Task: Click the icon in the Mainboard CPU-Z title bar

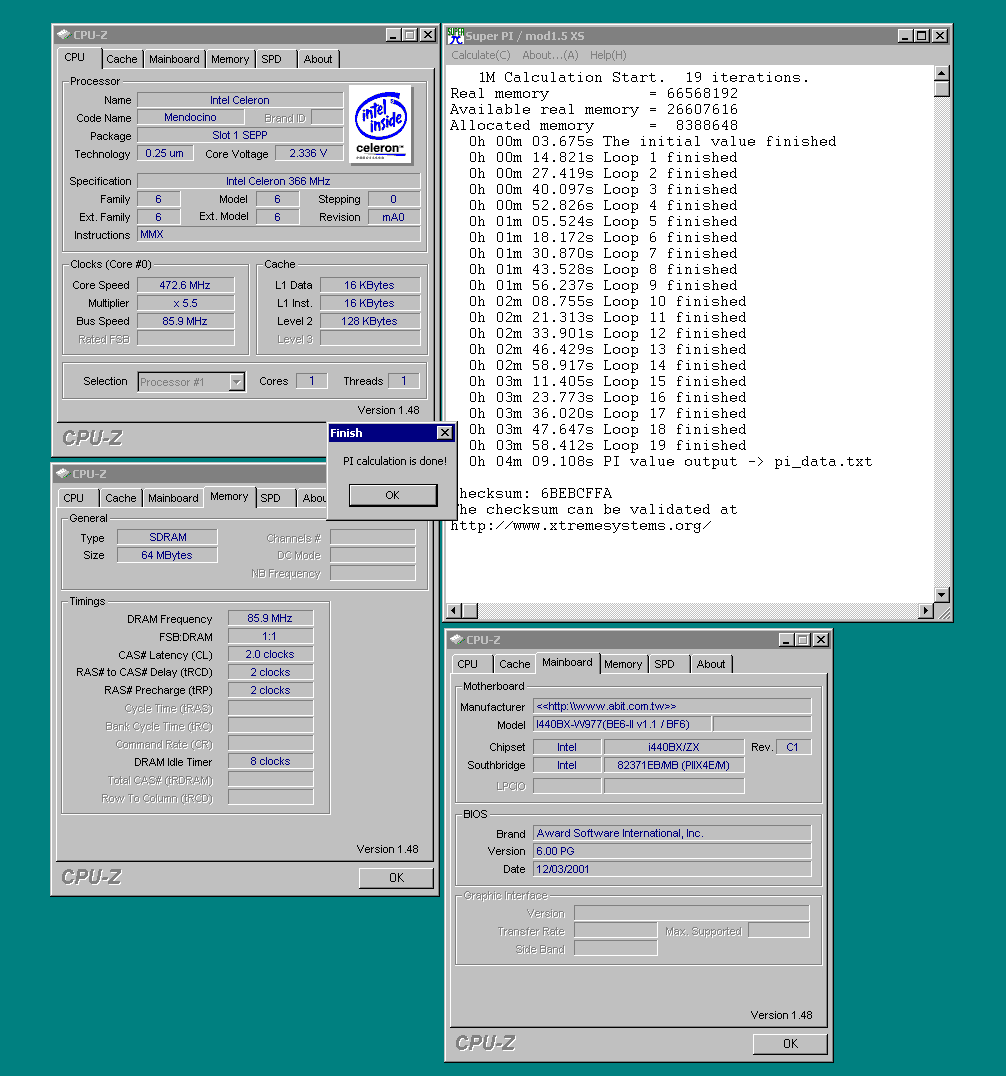Action: tap(457, 640)
